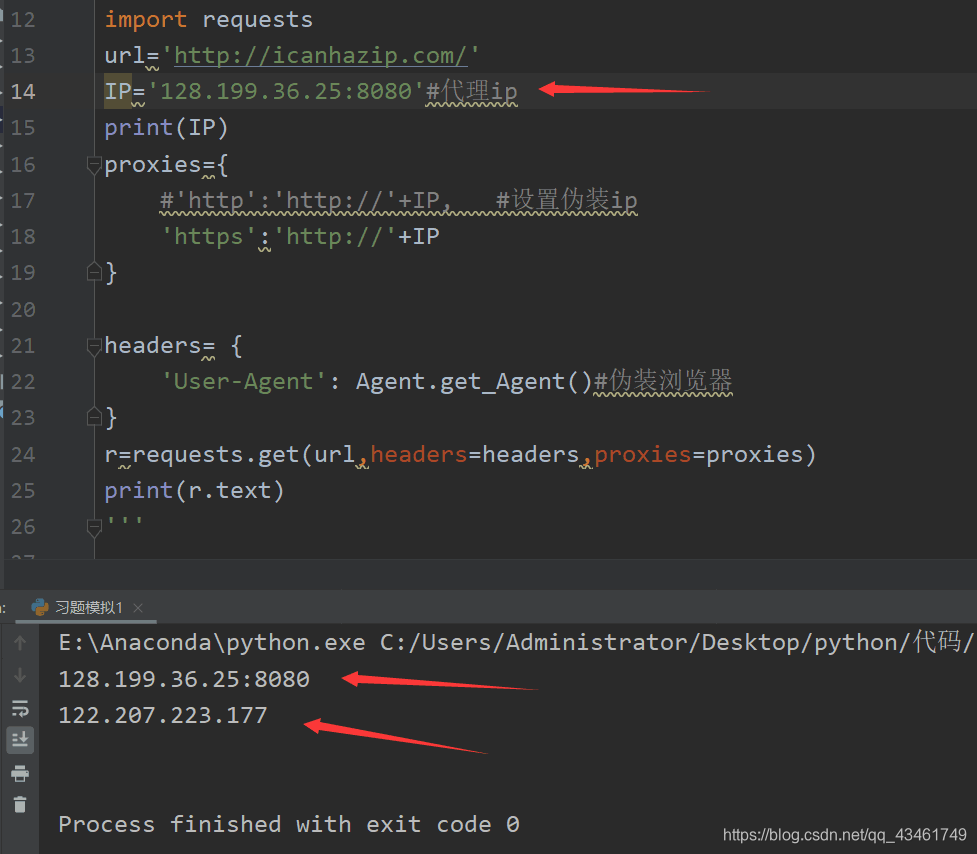
Task: Toggle the scroll-to-end console icon
Action: pyautogui.click(x=20, y=740)
